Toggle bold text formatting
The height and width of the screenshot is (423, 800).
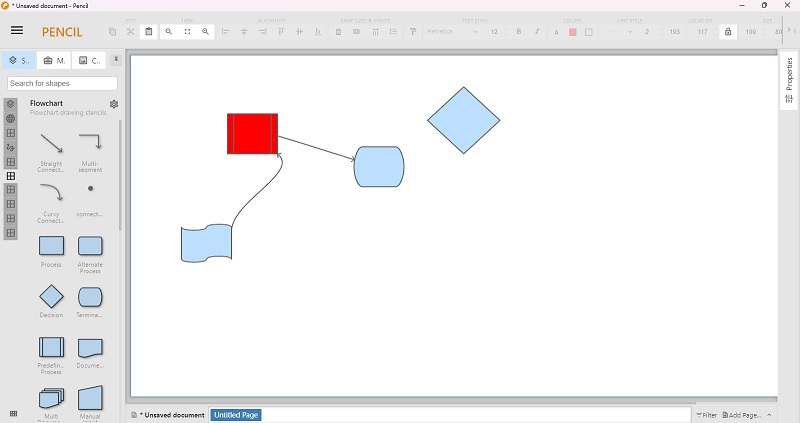519,32
